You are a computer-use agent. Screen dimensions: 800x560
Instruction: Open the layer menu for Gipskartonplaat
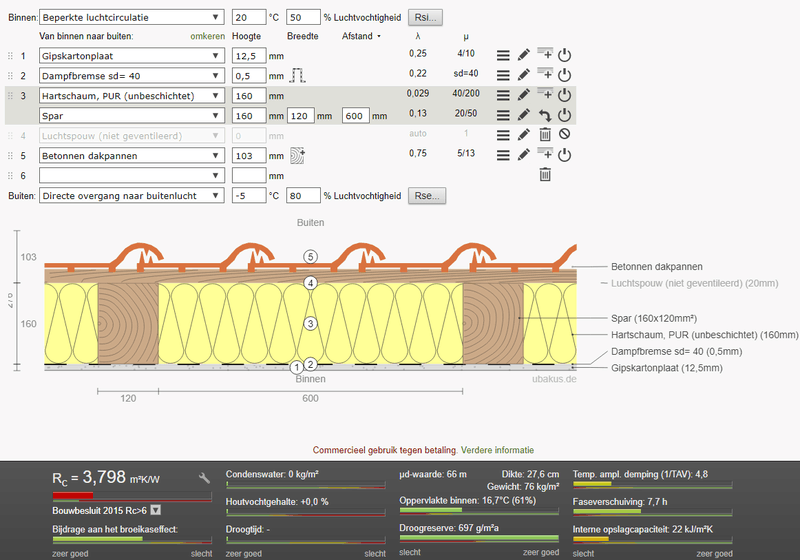tap(503, 55)
